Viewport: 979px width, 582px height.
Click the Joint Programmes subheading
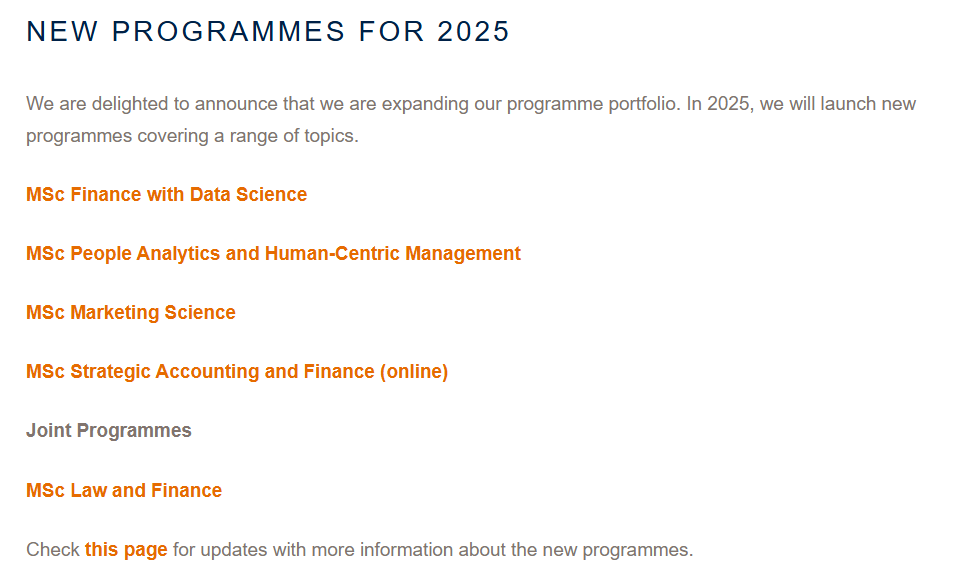coord(109,430)
